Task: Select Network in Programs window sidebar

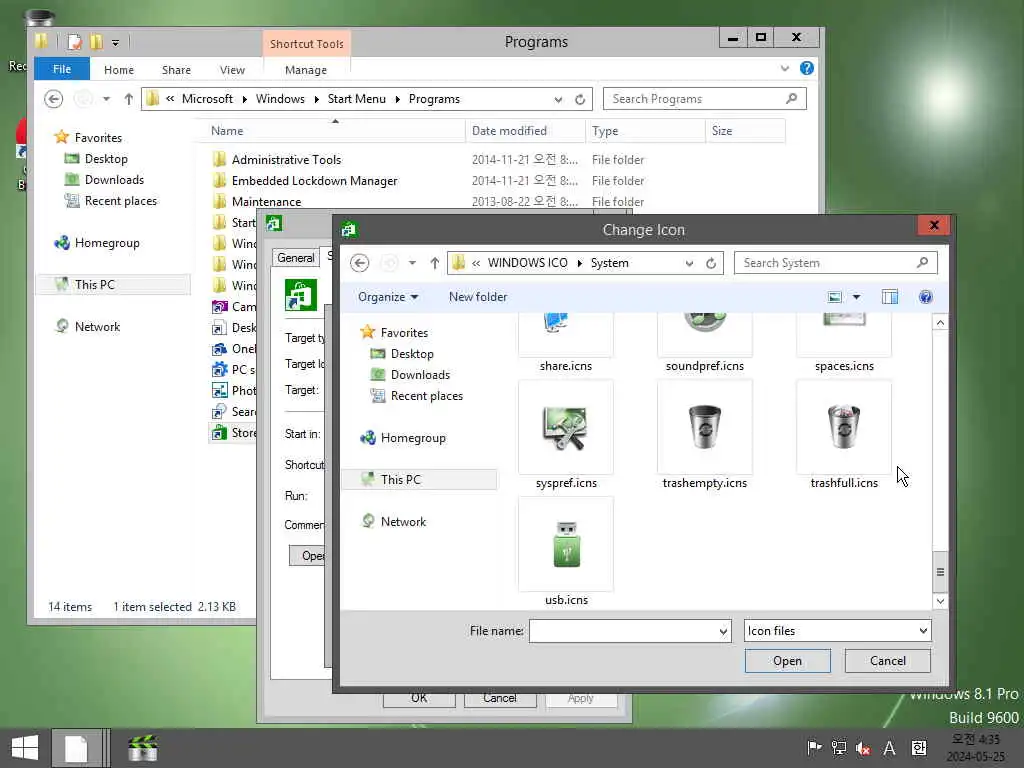Action: pos(97,327)
